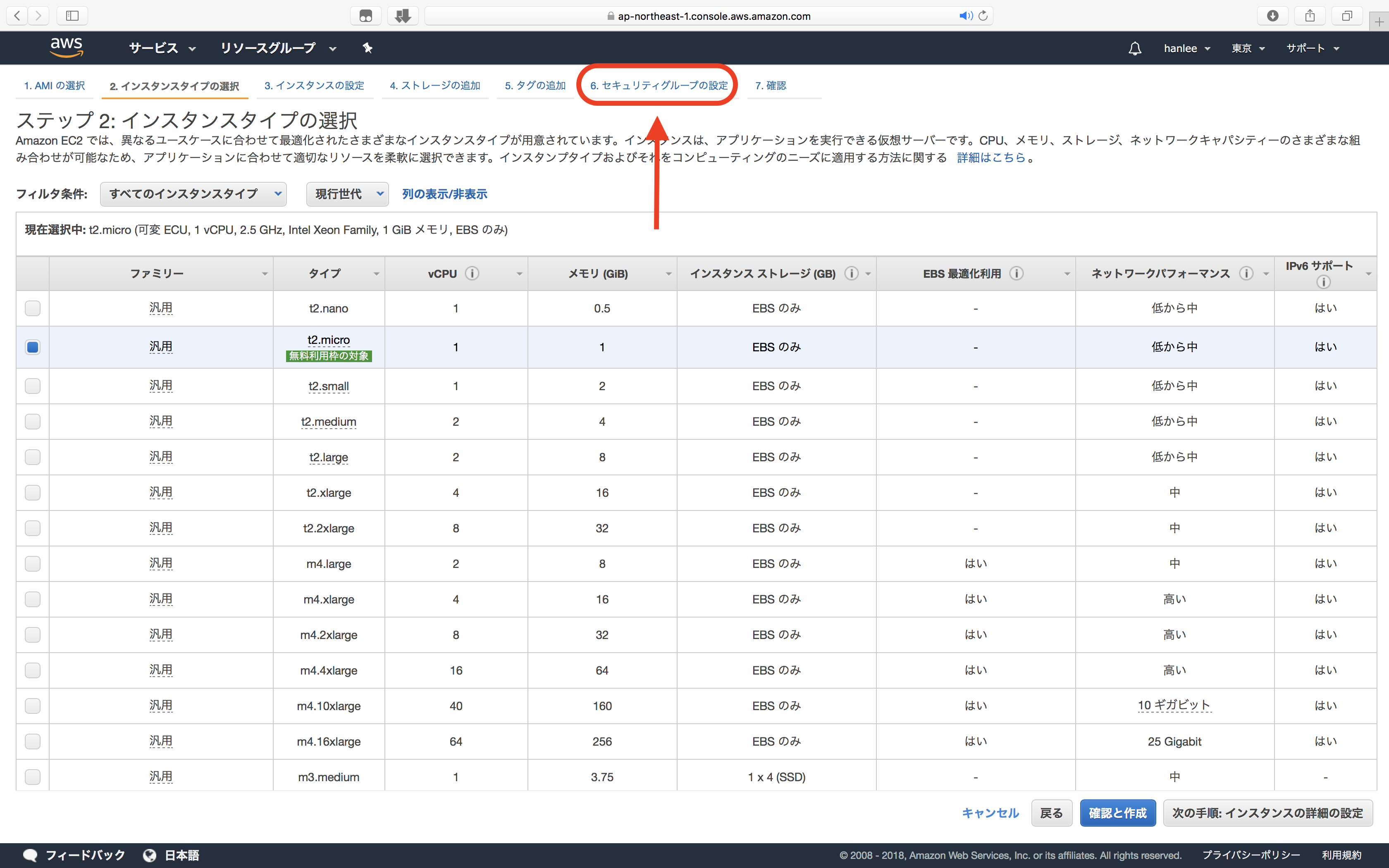Click the 詳細はこちら link
The width and height of the screenshot is (1389, 868).
[x=991, y=157]
